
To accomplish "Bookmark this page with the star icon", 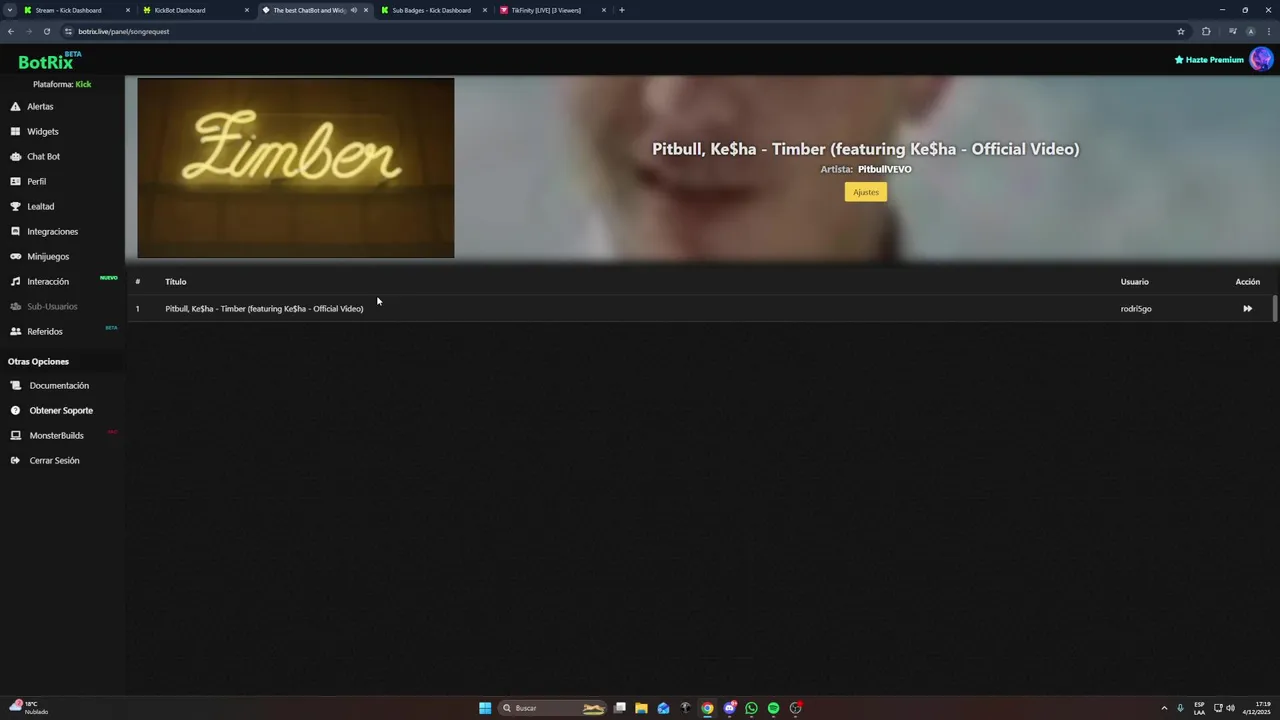I will coord(1181,31).
